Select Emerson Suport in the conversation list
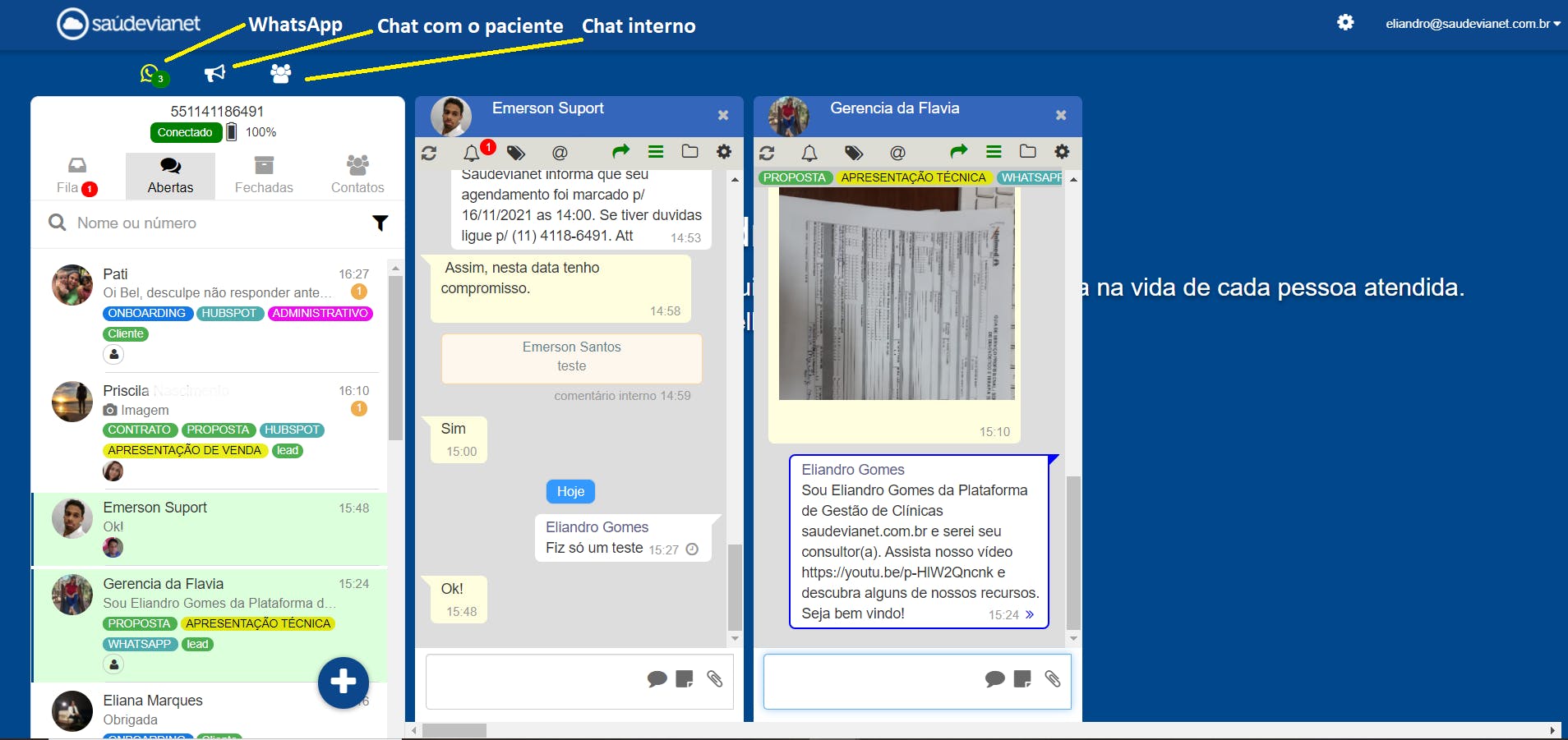 210,528
